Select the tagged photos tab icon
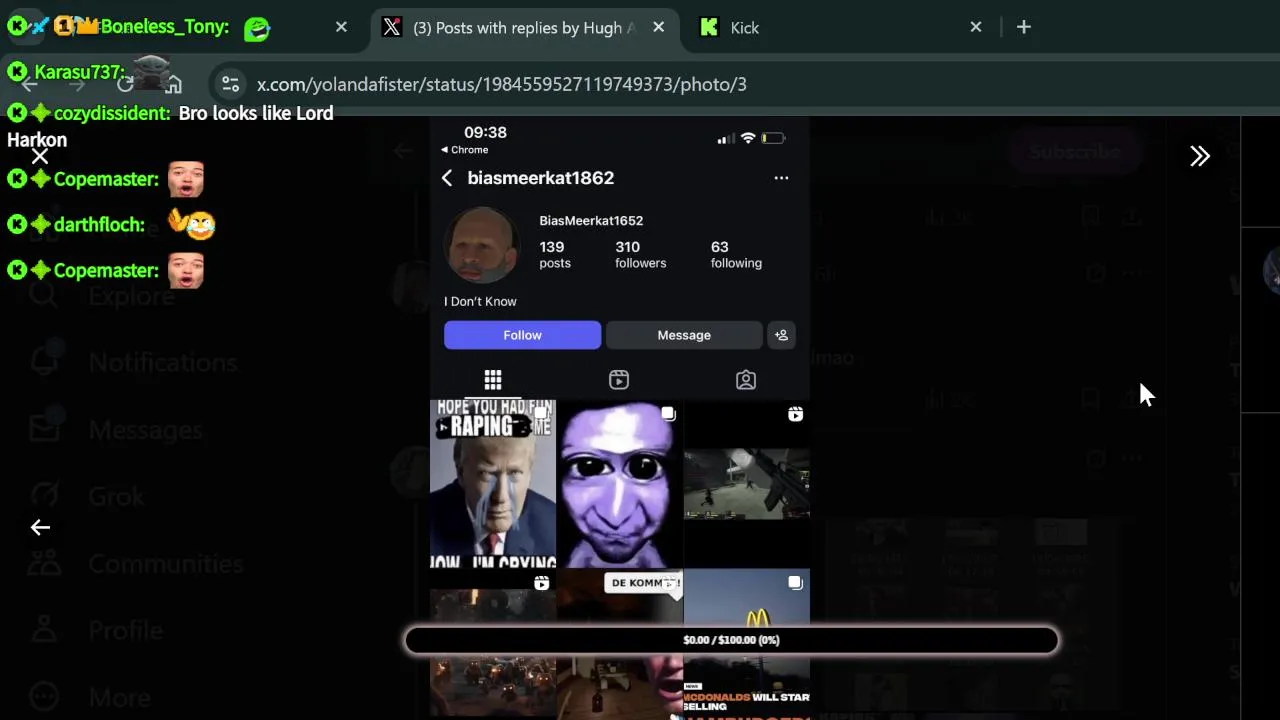Image resolution: width=1280 pixels, height=720 pixels. coord(746,380)
